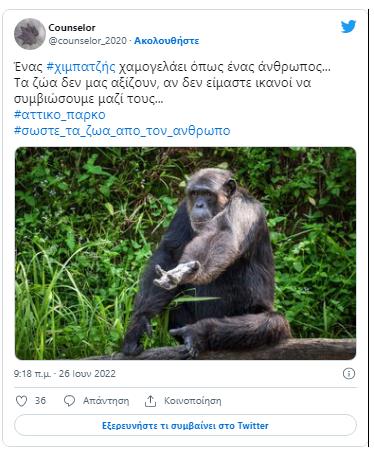Click the Κοινοποίηση share label

193,401
